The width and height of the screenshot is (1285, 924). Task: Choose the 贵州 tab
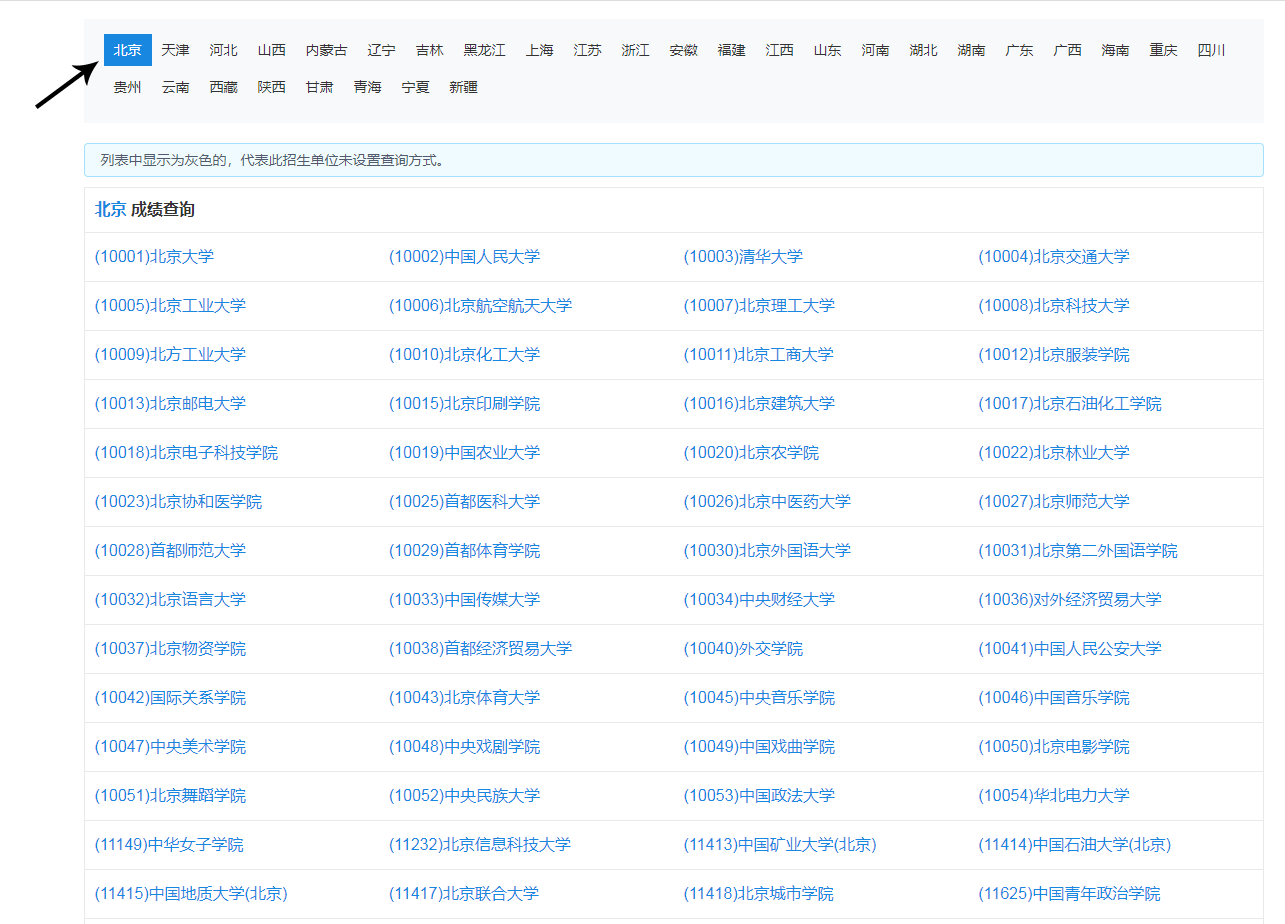(128, 87)
